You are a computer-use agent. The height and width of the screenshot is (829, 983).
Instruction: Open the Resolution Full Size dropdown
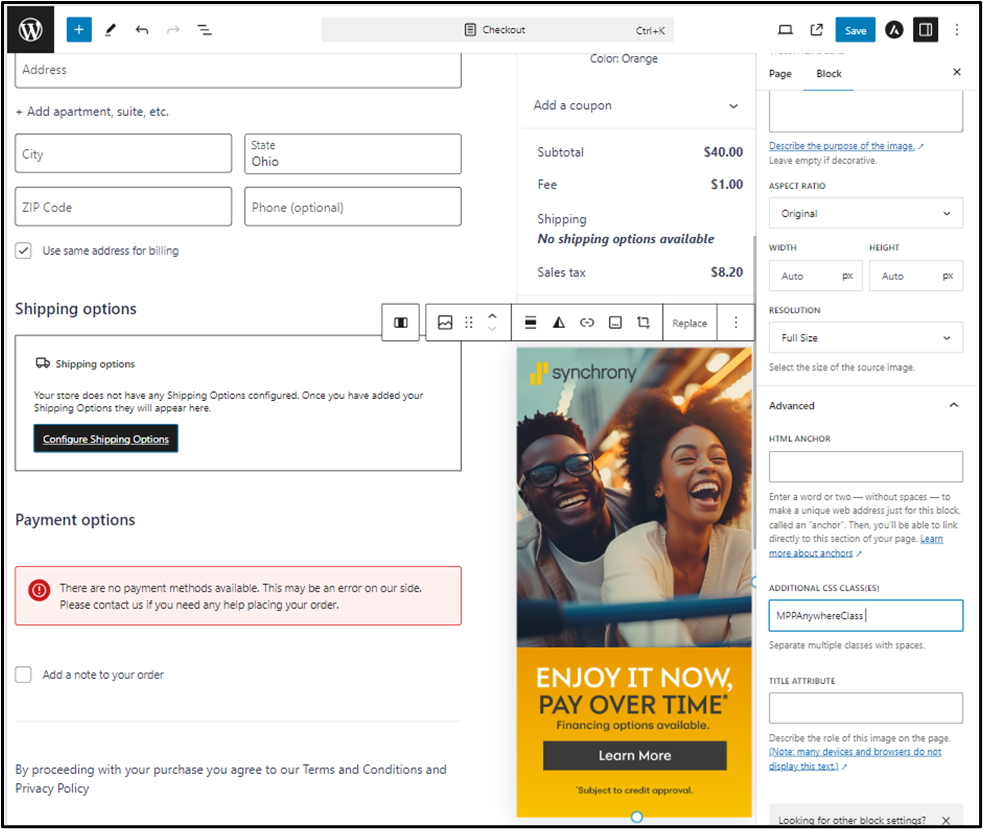click(865, 338)
